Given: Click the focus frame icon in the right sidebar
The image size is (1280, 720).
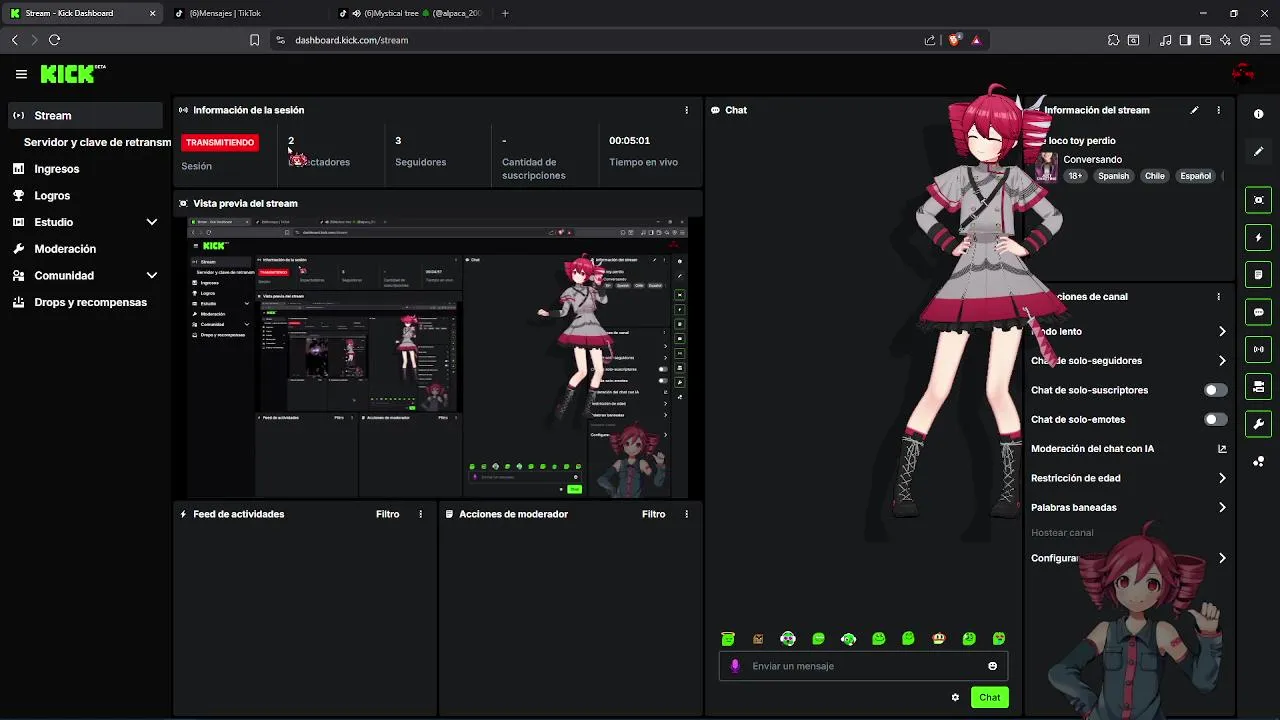Looking at the screenshot, I should click(1258, 200).
